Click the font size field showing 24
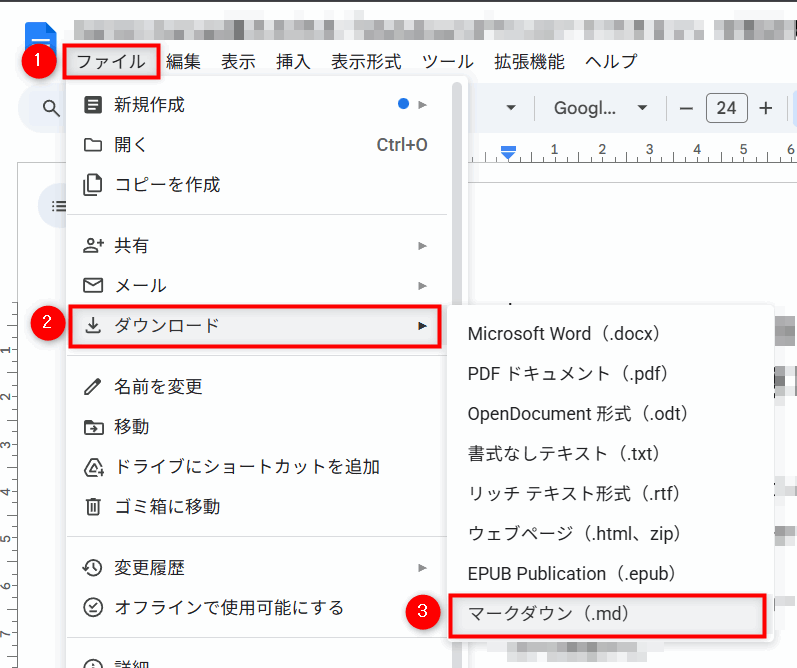Viewport: 797px width, 668px height. (x=726, y=108)
